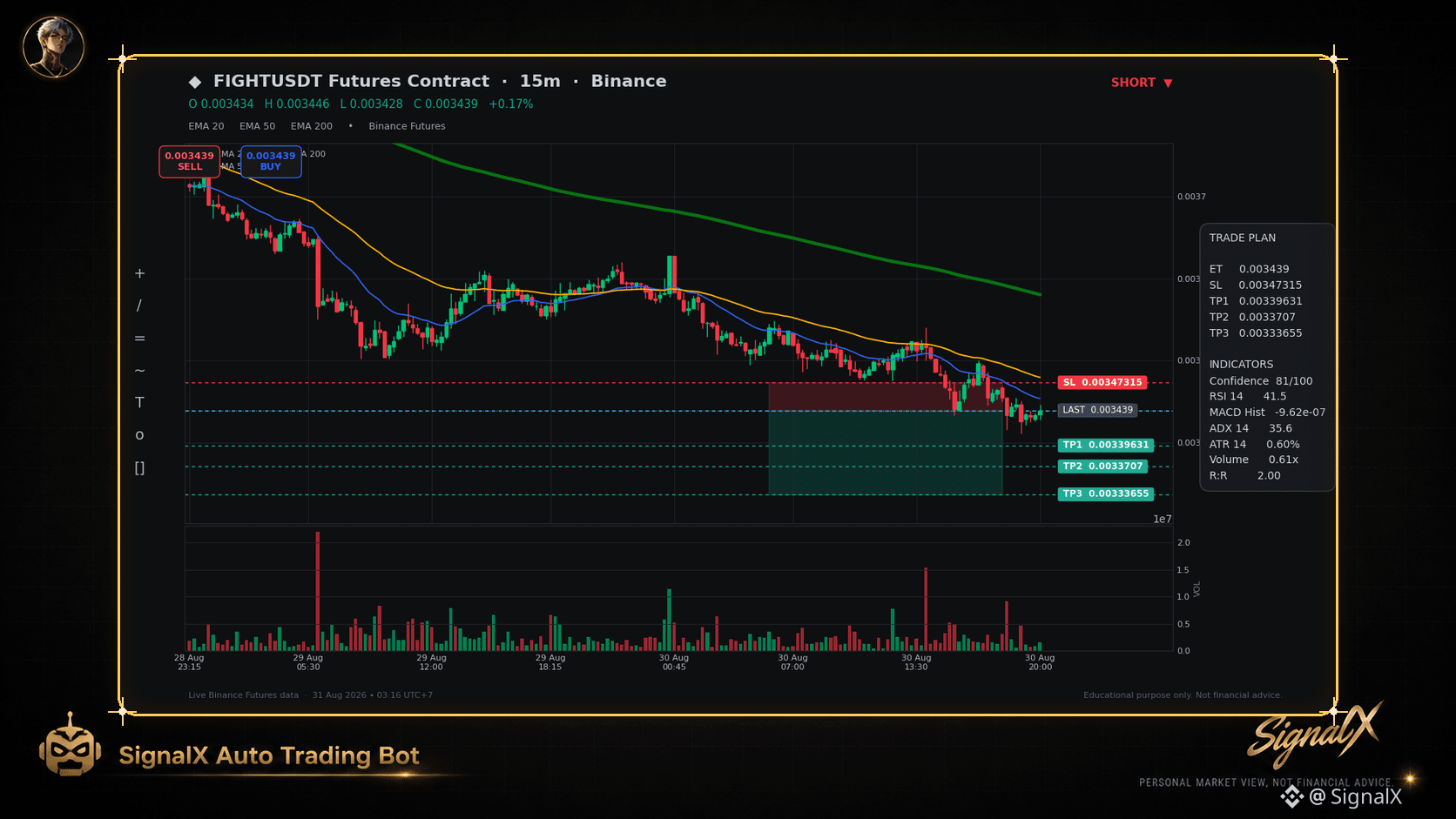This screenshot has width=1456, height=819.
Task: Choose the parallel lines equals tool
Action: 139,339
